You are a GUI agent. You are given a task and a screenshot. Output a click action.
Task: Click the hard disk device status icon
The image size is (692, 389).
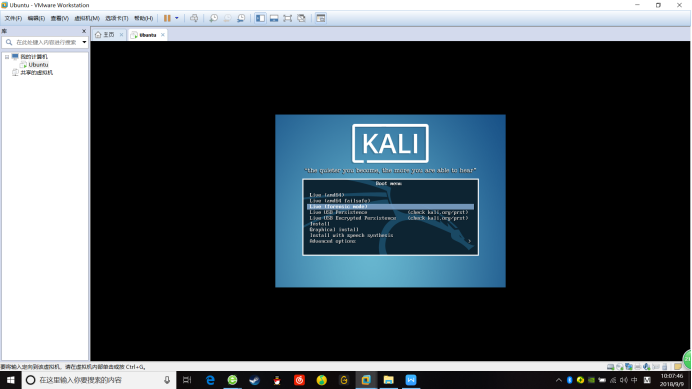pos(610,366)
